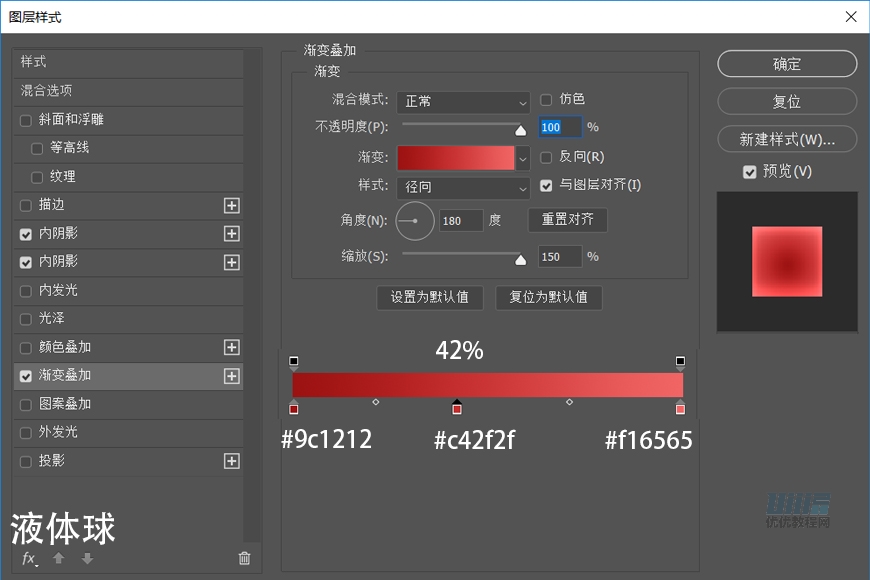The width and height of the screenshot is (870, 580).
Task: Click the up arrow to move effect up
Action: [x=60, y=559]
